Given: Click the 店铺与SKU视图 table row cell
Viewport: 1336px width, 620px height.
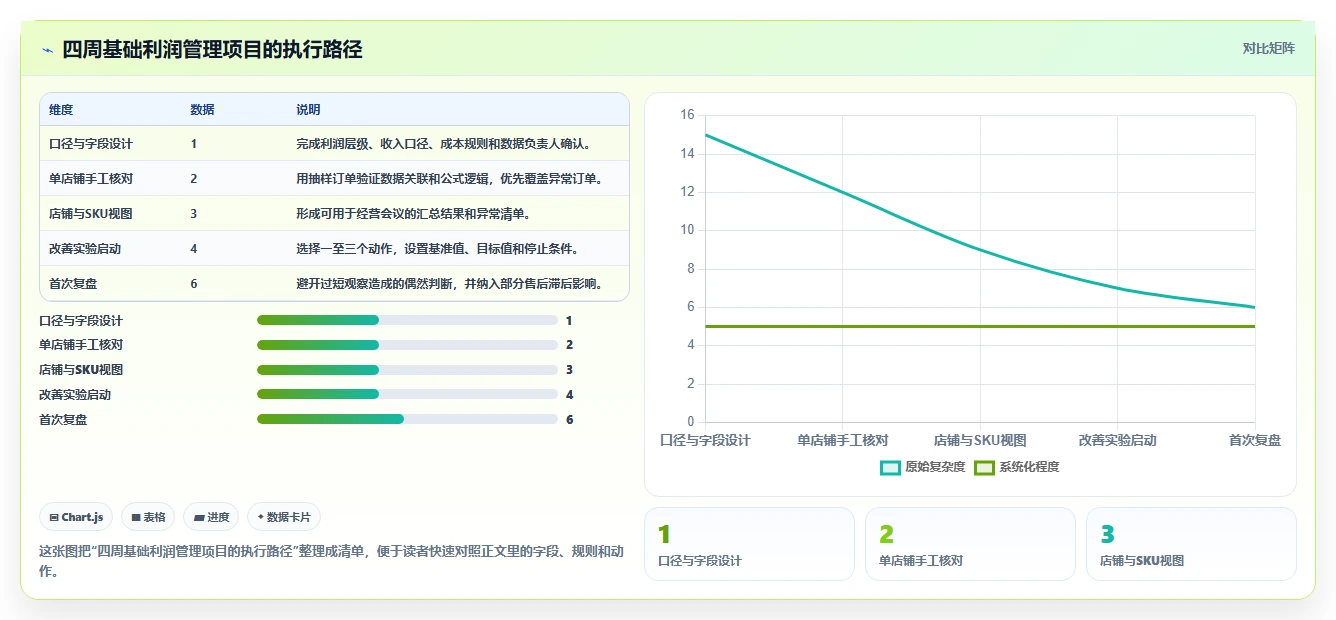Looking at the screenshot, I should click(x=91, y=214).
